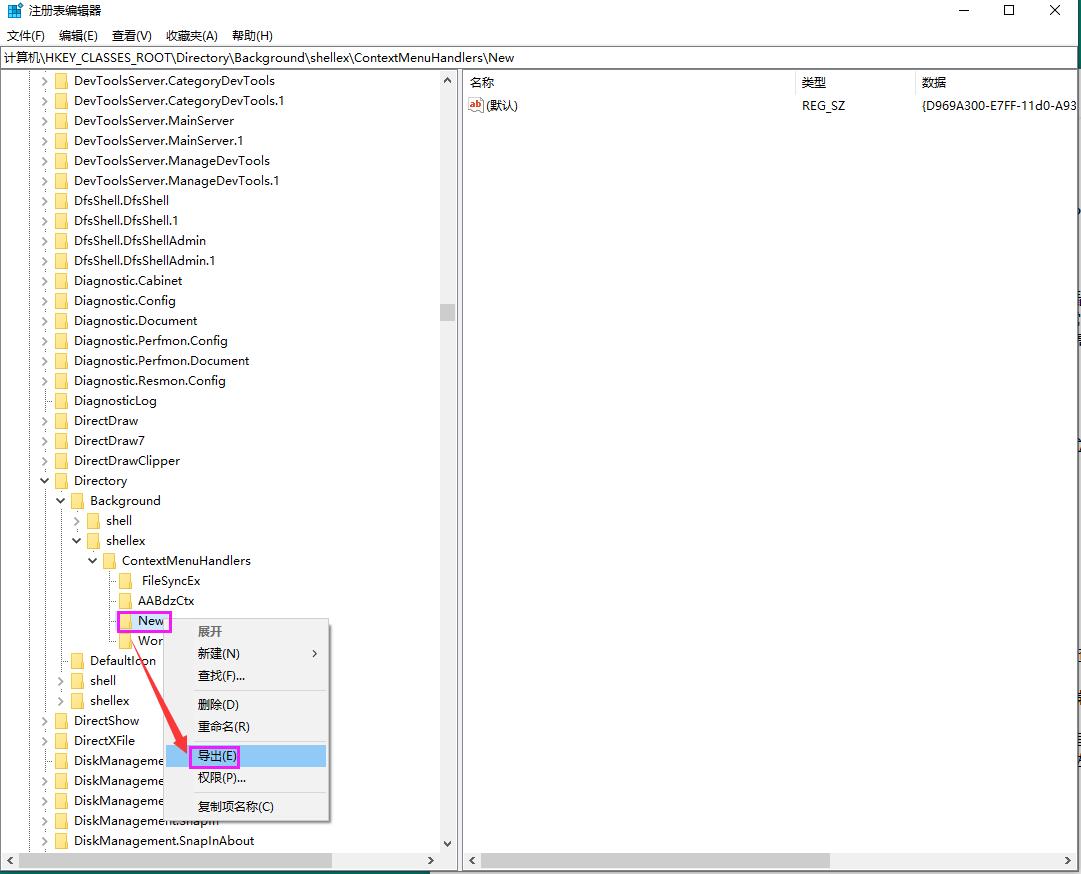Click the REG_SZ type cell
1081x874 pixels.
[x=823, y=105]
